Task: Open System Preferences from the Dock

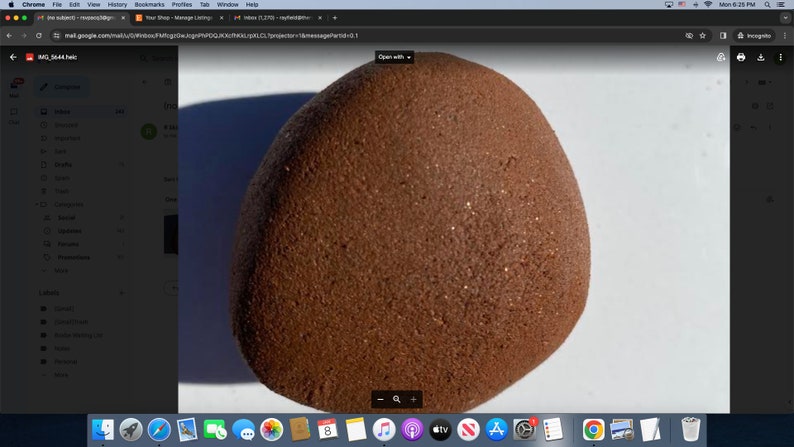Action: (x=525, y=430)
